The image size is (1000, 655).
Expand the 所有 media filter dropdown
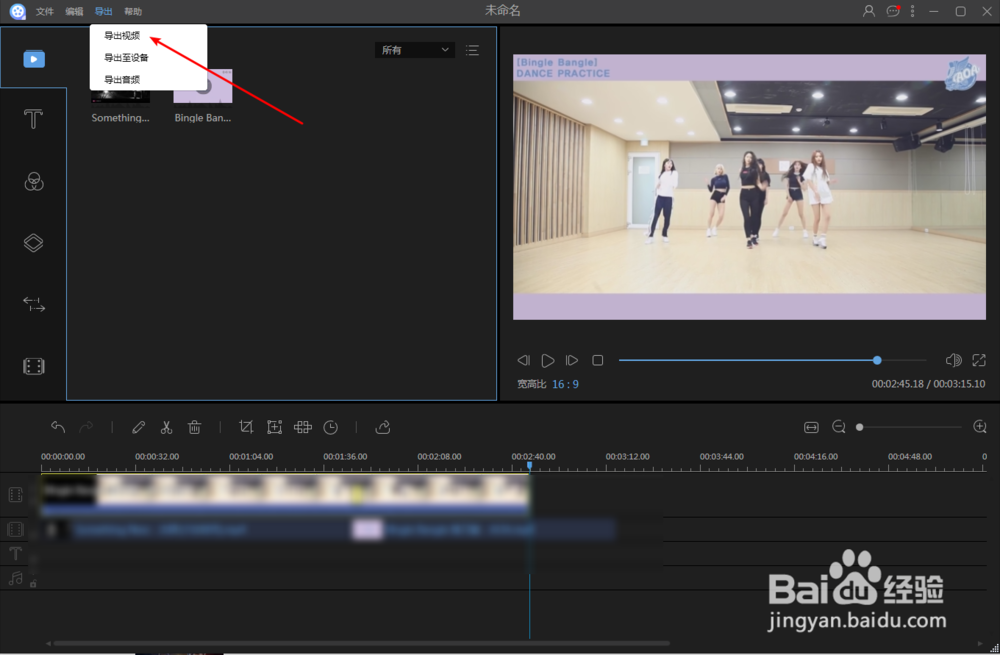[x=415, y=50]
